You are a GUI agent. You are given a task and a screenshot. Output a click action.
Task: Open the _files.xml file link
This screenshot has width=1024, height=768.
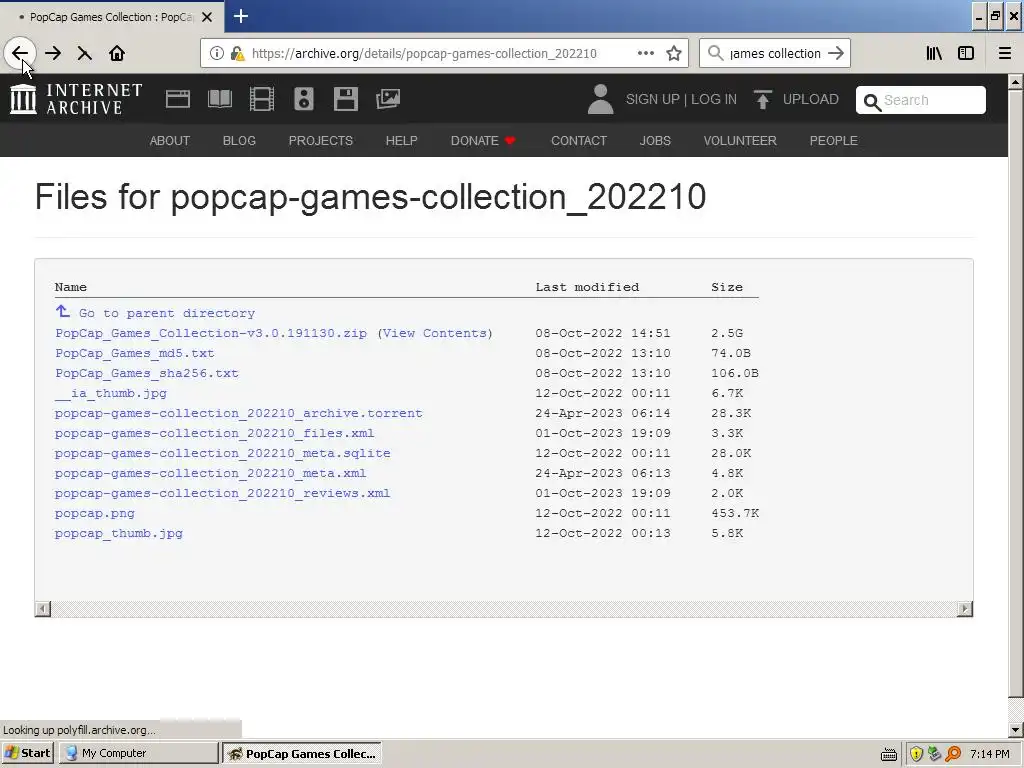214,433
